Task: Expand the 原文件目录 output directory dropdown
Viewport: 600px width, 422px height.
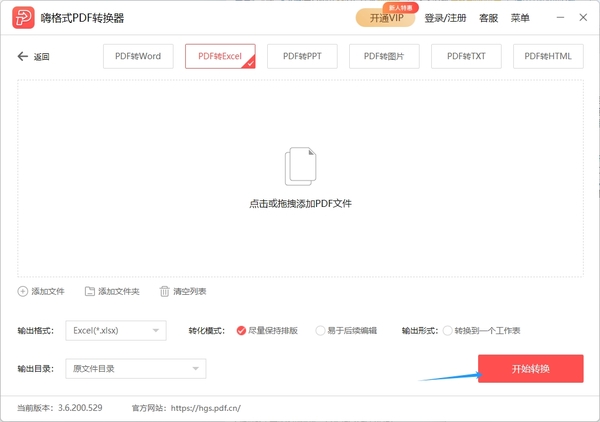Action: click(x=135, y=369)
